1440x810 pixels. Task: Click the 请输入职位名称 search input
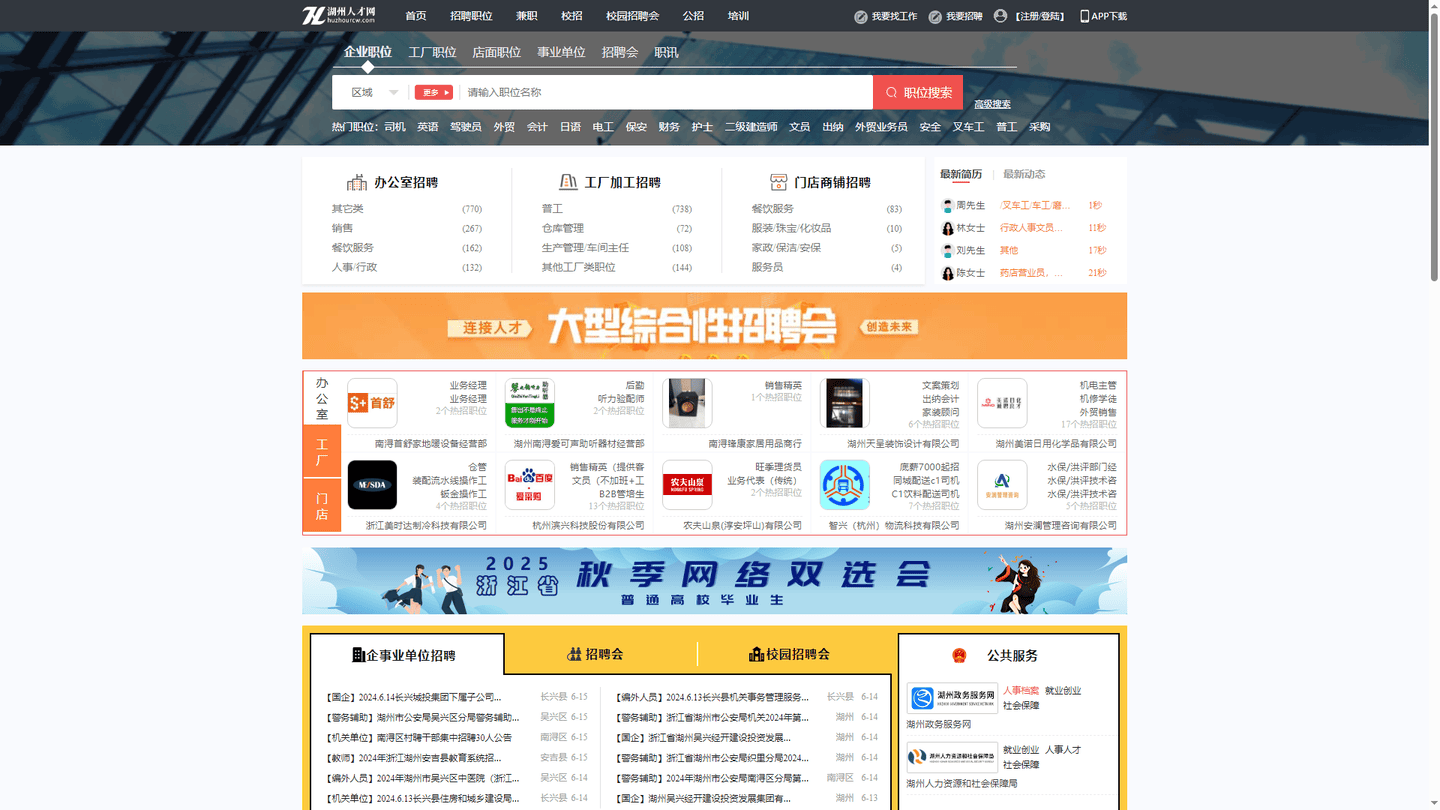(x=666, y=92)
